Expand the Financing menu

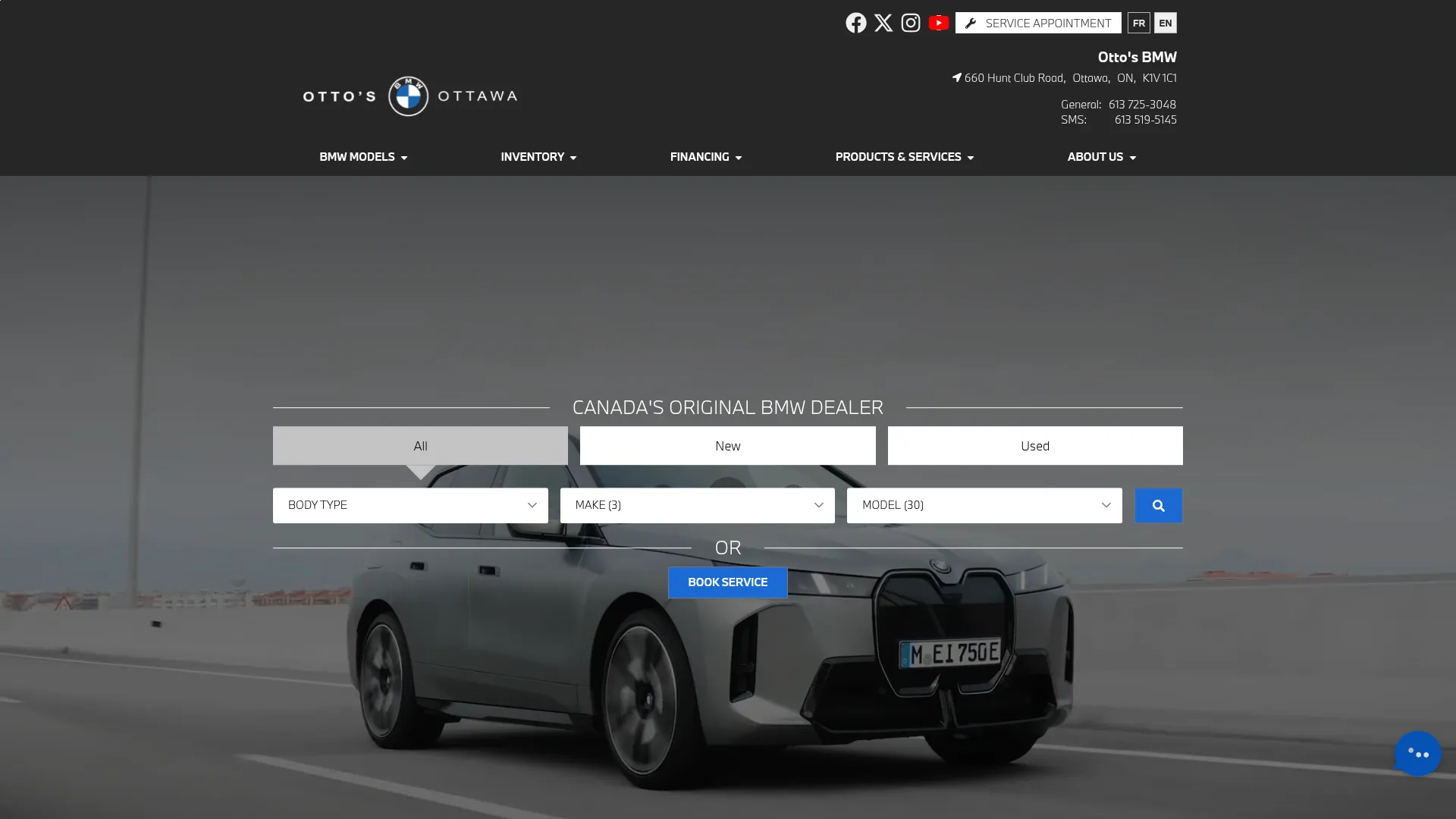tap(706, 157)
